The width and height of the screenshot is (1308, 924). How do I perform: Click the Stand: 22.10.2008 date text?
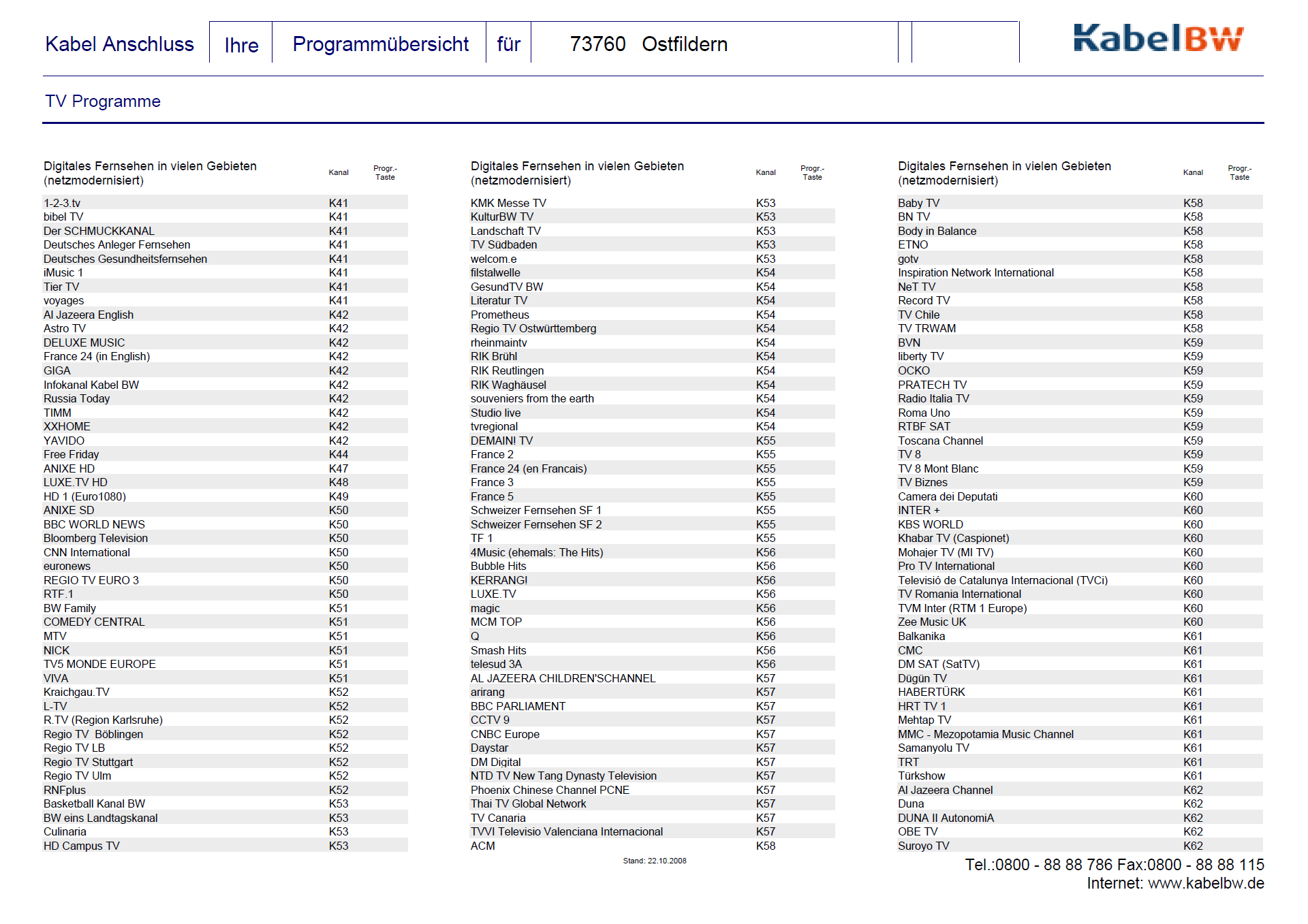tap(654, 861)
